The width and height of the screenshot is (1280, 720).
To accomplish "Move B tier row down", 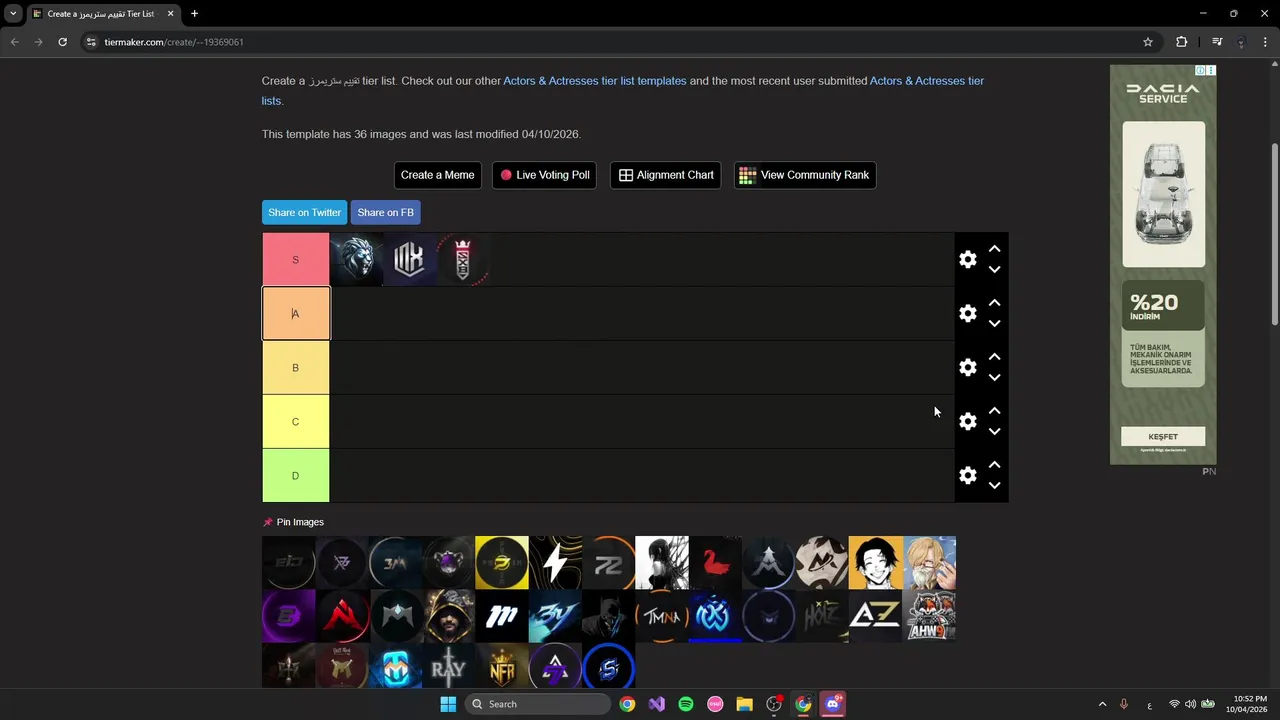I will [994, 378].
